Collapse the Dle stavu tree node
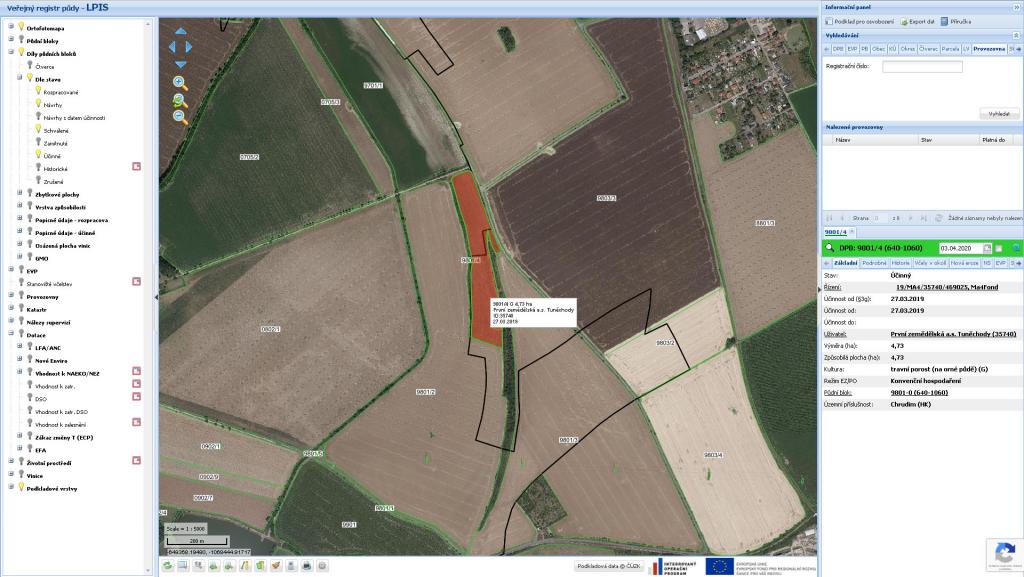Viewport: 1024px width, 577px height. point(19,79)
